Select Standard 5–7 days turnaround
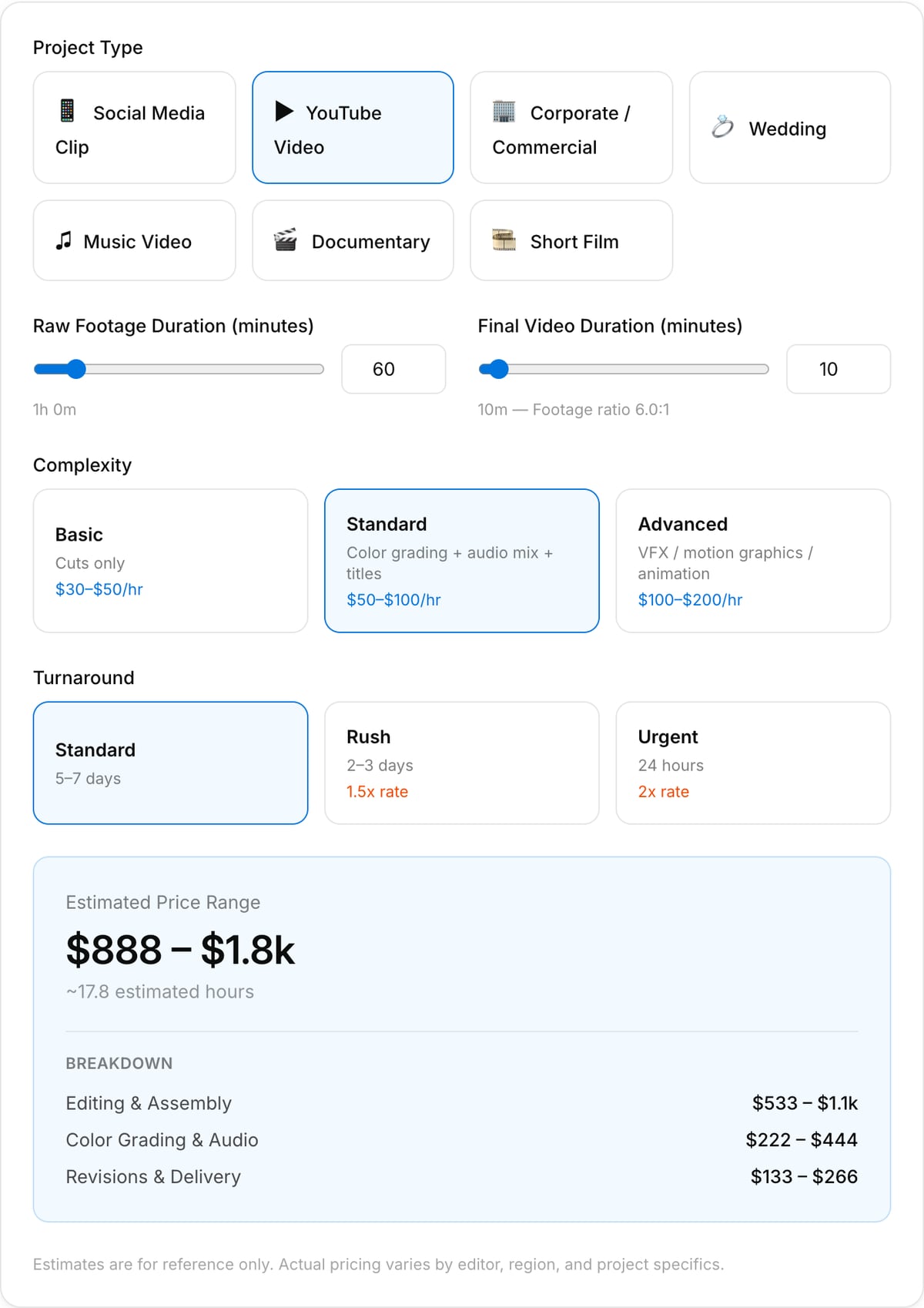The width and height of the screenshot is (924, 1308). (x=170, y=763)
